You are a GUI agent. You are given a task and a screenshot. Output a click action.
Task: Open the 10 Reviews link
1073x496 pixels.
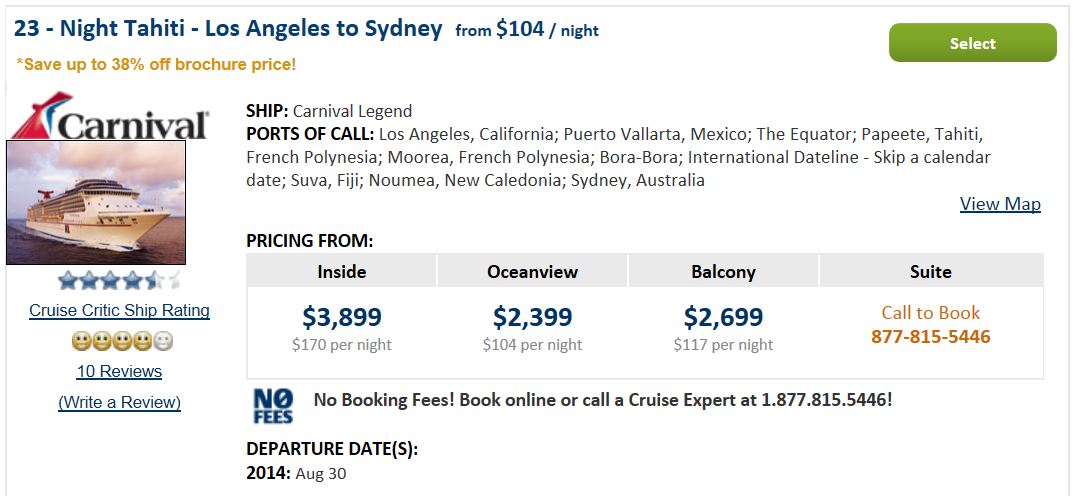119,371
